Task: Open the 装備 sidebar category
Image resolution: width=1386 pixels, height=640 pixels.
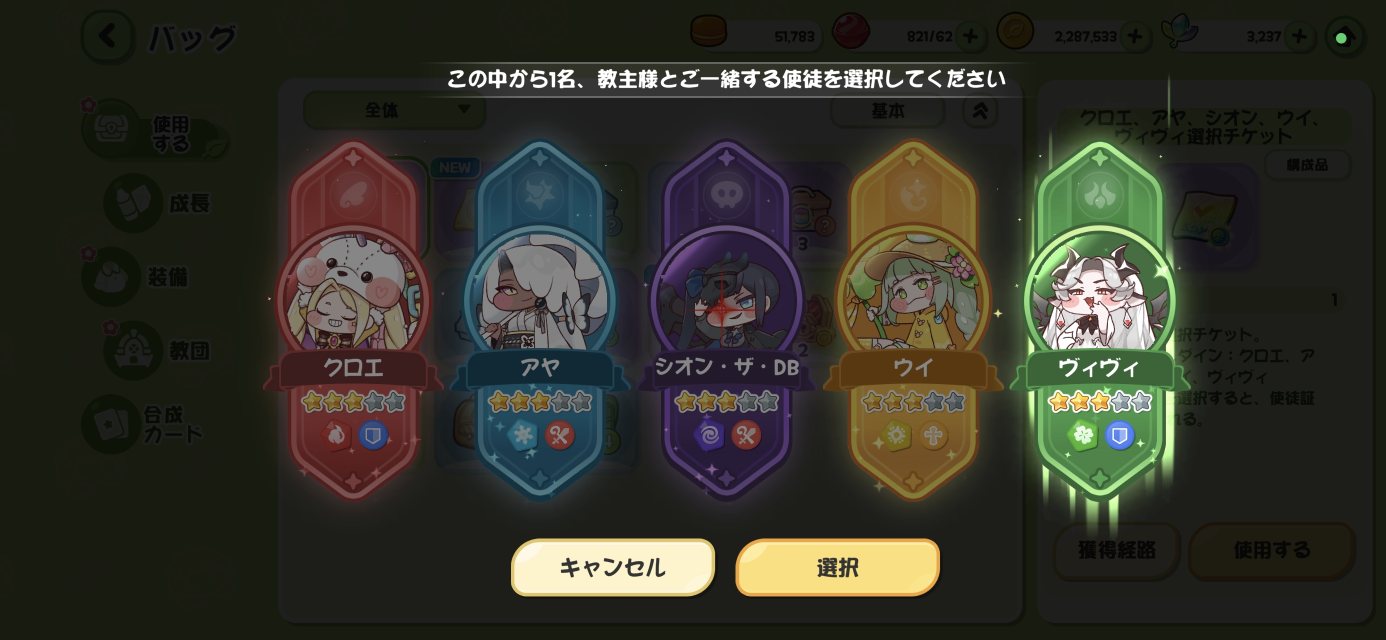Action: coord(140,277)
